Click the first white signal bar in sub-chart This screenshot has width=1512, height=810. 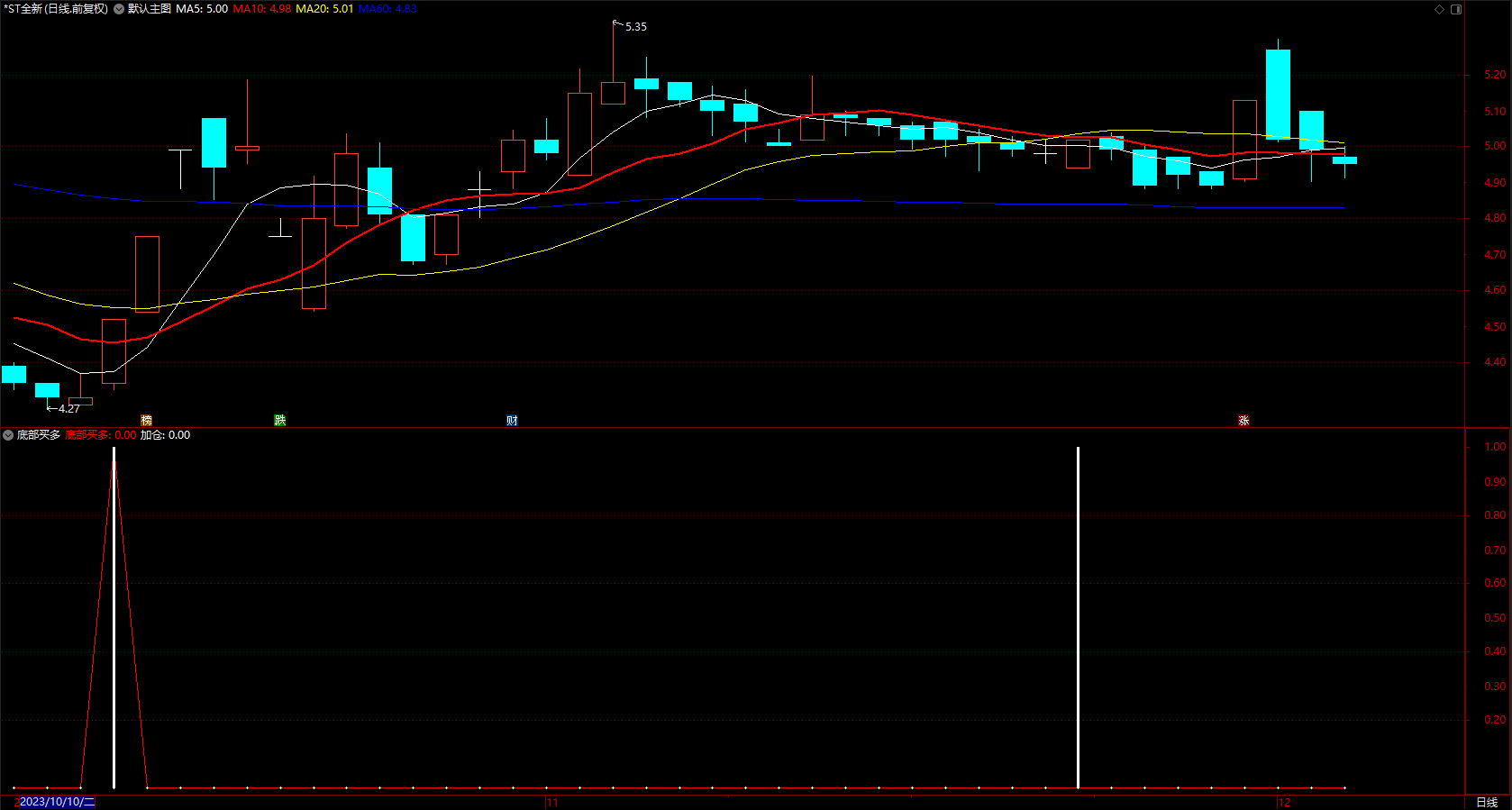[114, 618]
